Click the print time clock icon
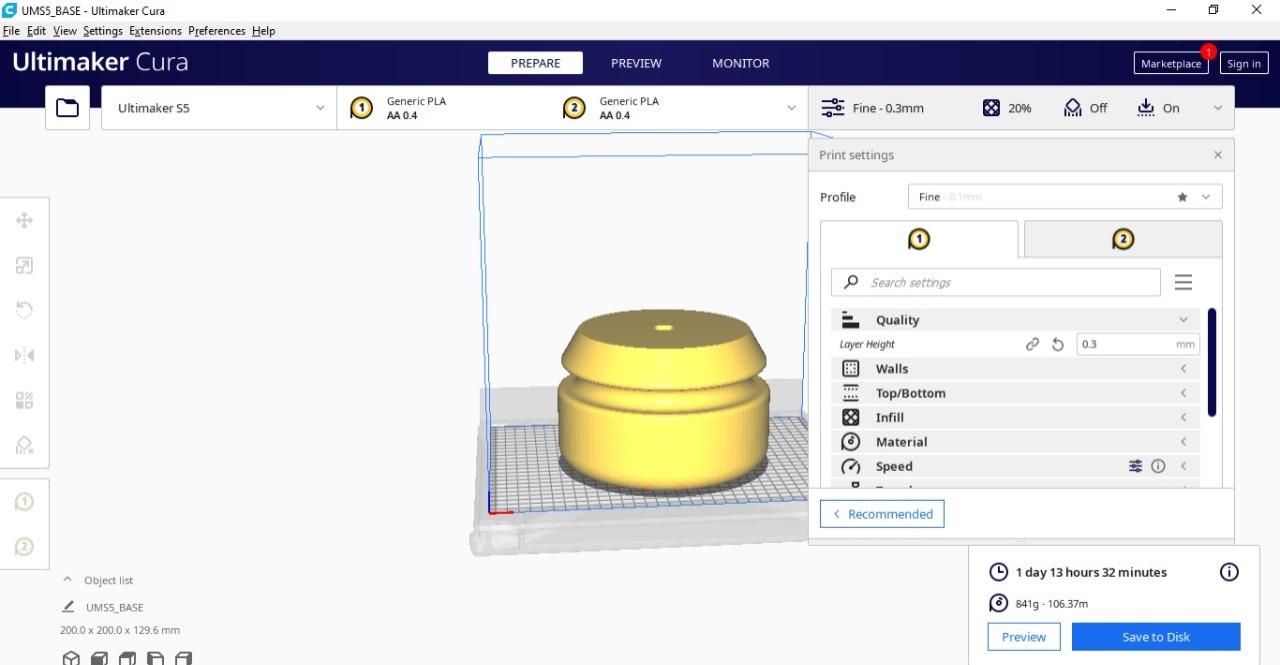 (998, 572)
